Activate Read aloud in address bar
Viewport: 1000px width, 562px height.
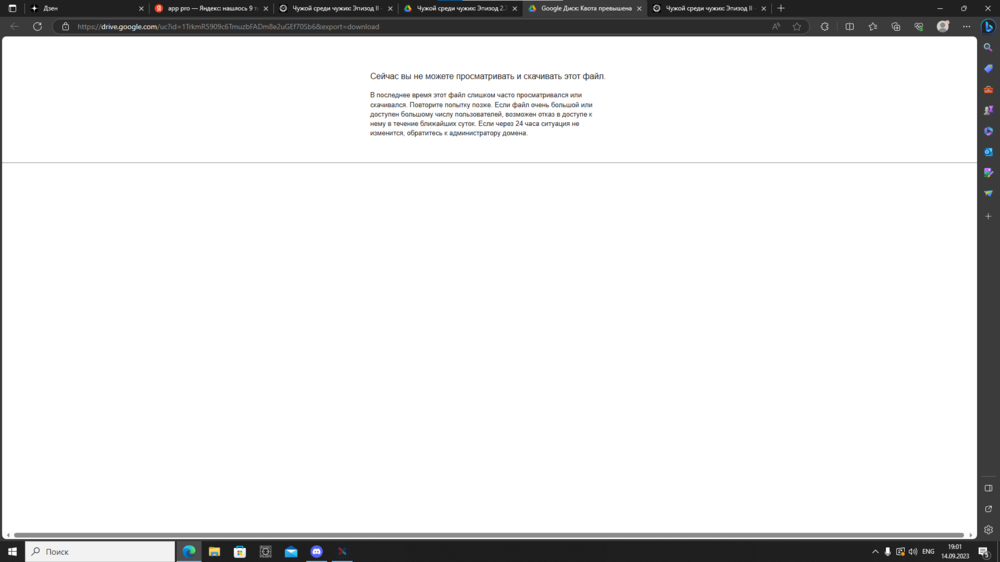click(776, 27)
